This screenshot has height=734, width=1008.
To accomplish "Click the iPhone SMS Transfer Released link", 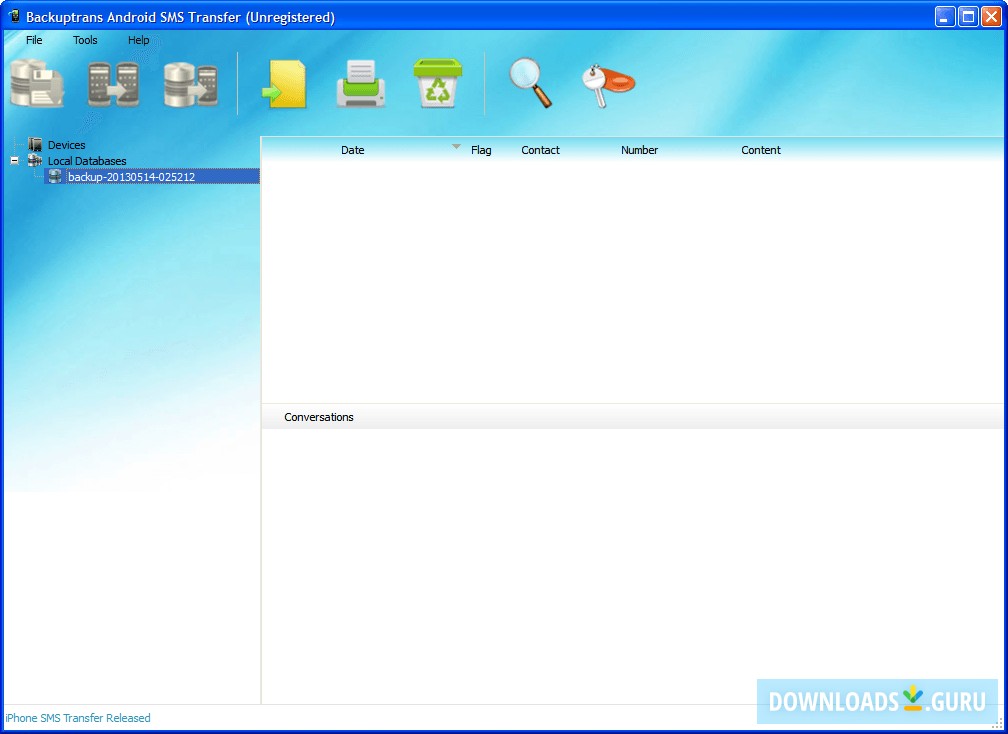I will click(76, 718).
